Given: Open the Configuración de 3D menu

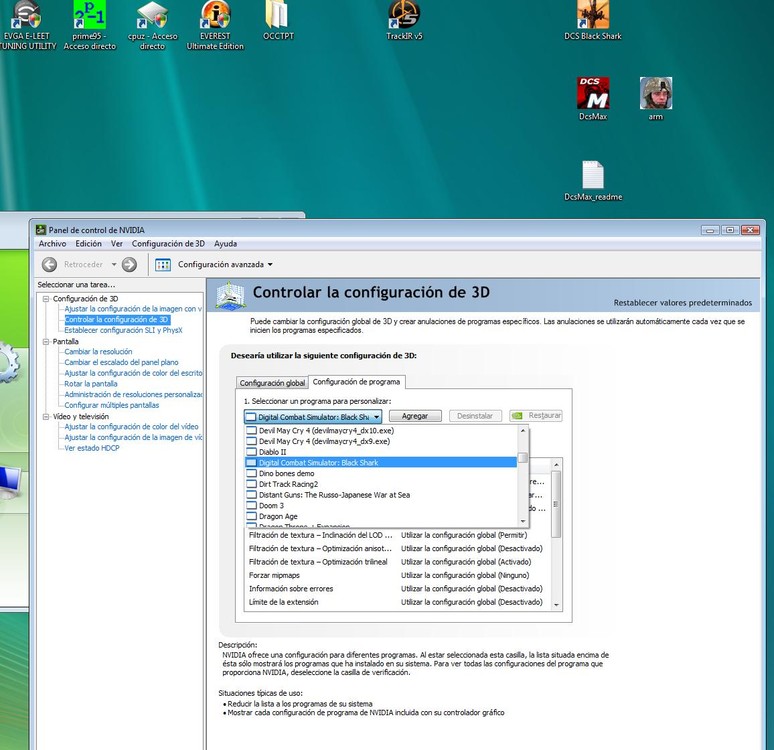Looking at the screenshot, I should pos(168,244).
